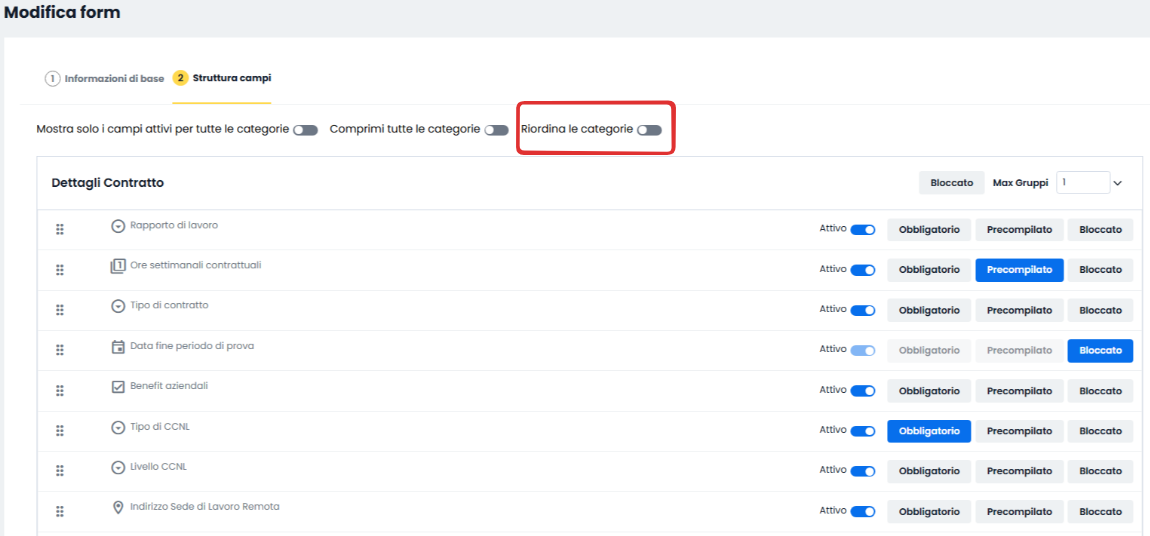Click Bloccato for Tipo di contratto
Viewport: 1150px width, 536px height.
point(1100,310)
